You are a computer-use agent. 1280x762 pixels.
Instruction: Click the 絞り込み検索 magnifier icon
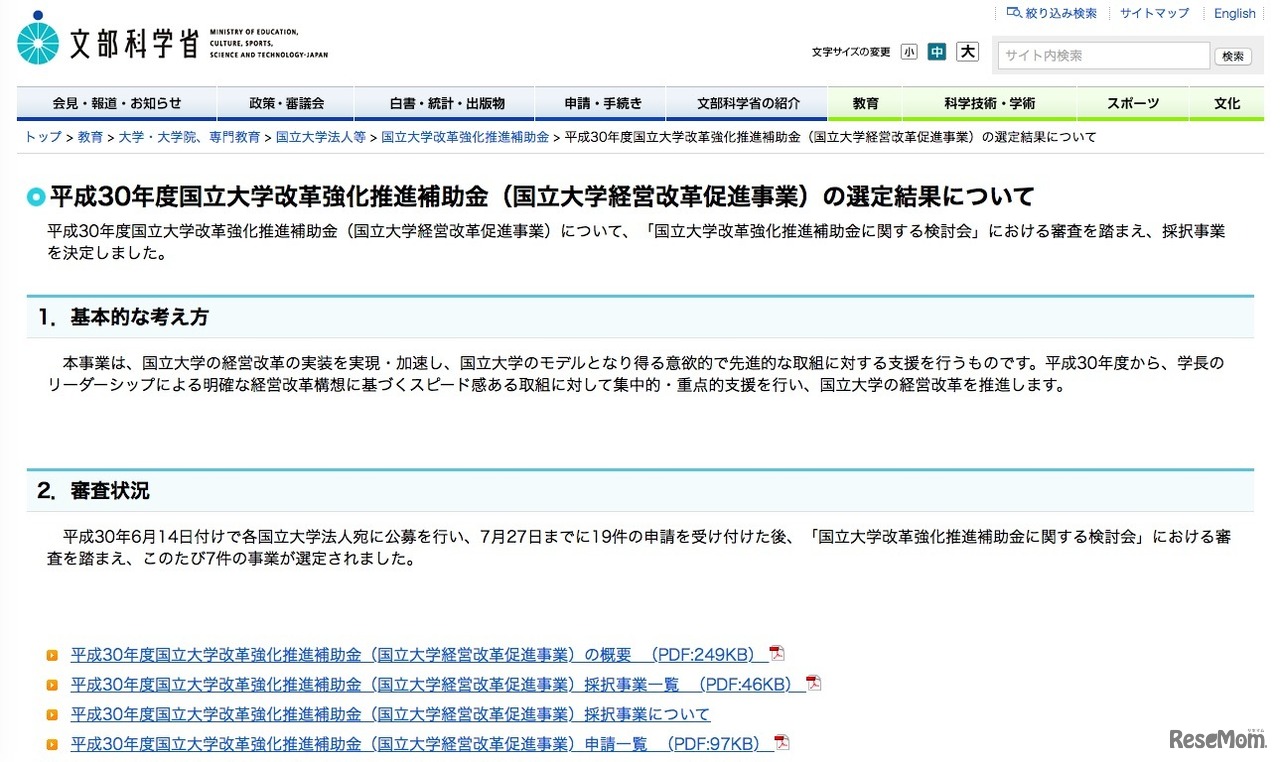[1014, 13]
